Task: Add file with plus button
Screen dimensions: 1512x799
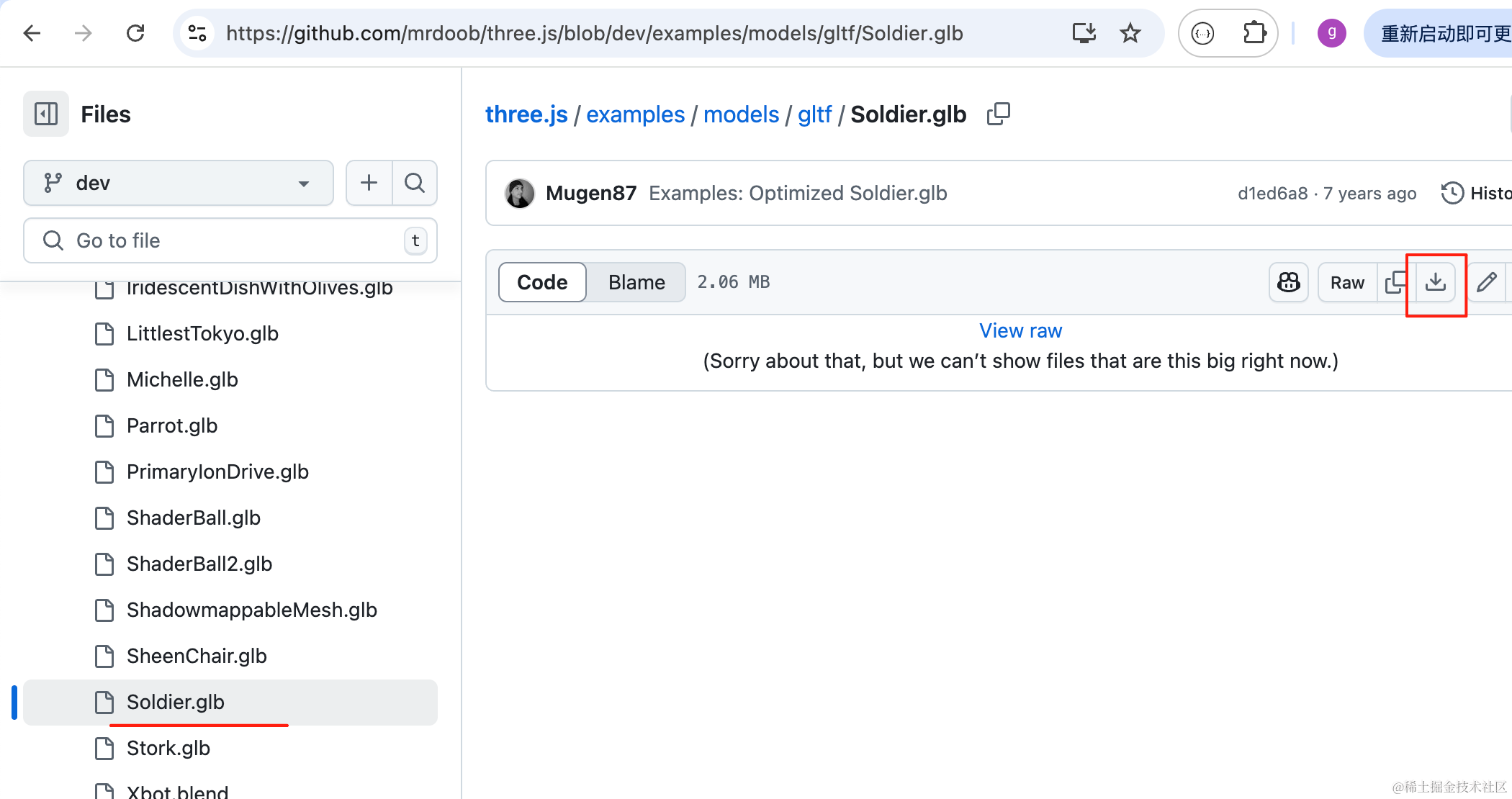Action: (x=369, y=183)
